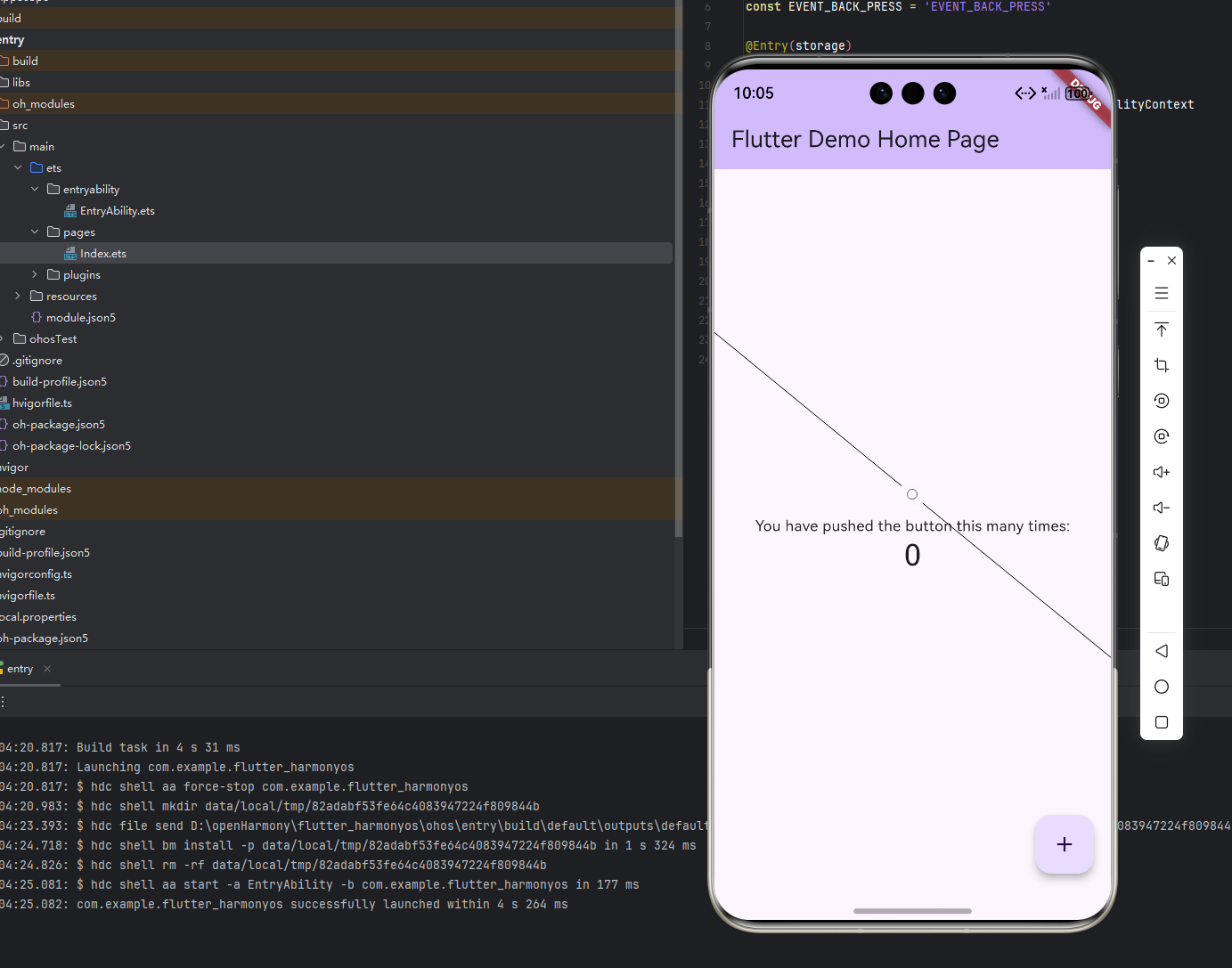
Task: Click the project tree vertical scrollbar
Action: [679, 267]
